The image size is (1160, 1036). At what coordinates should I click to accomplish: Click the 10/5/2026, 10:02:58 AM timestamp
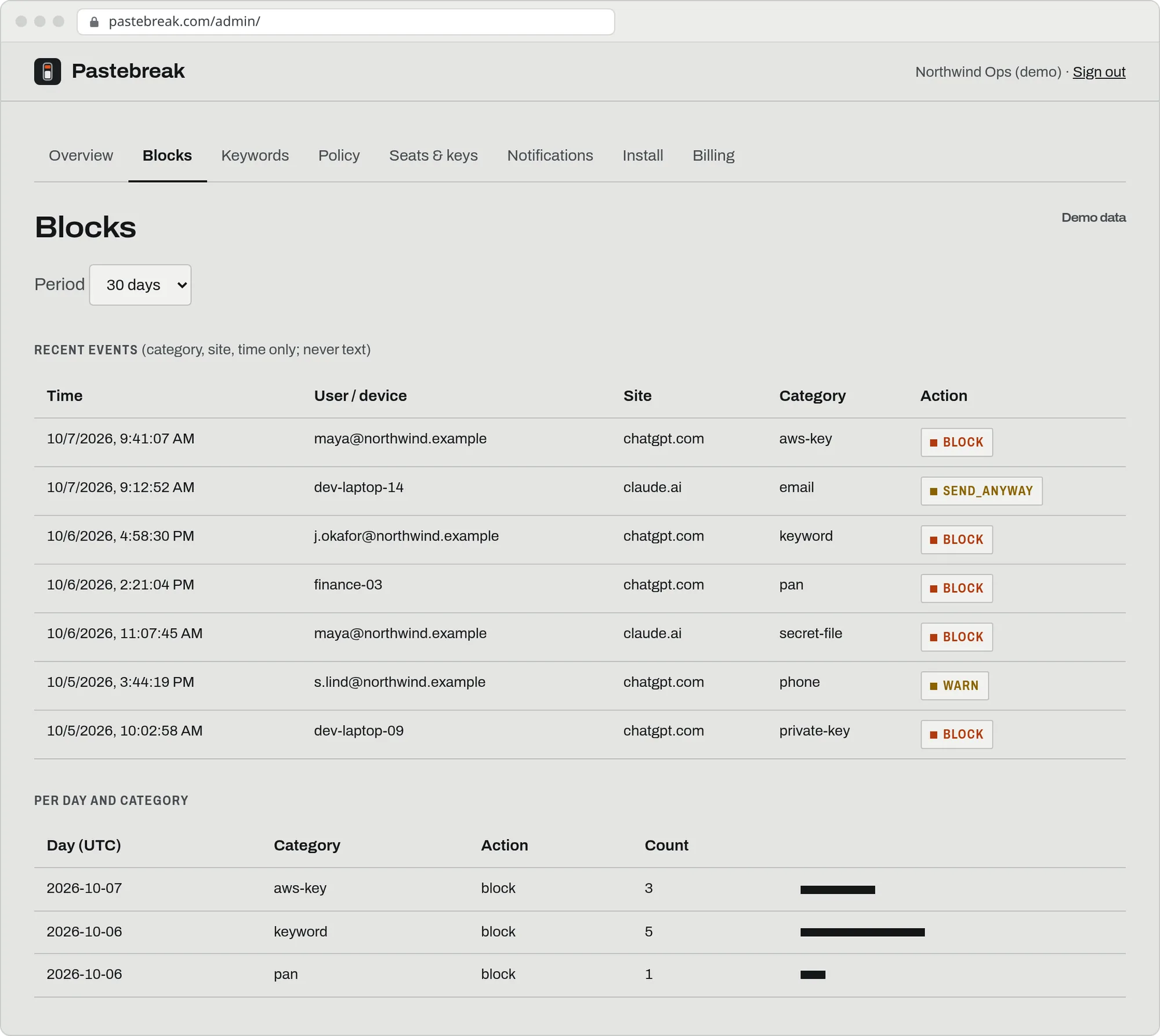click(x=125, y=731)
